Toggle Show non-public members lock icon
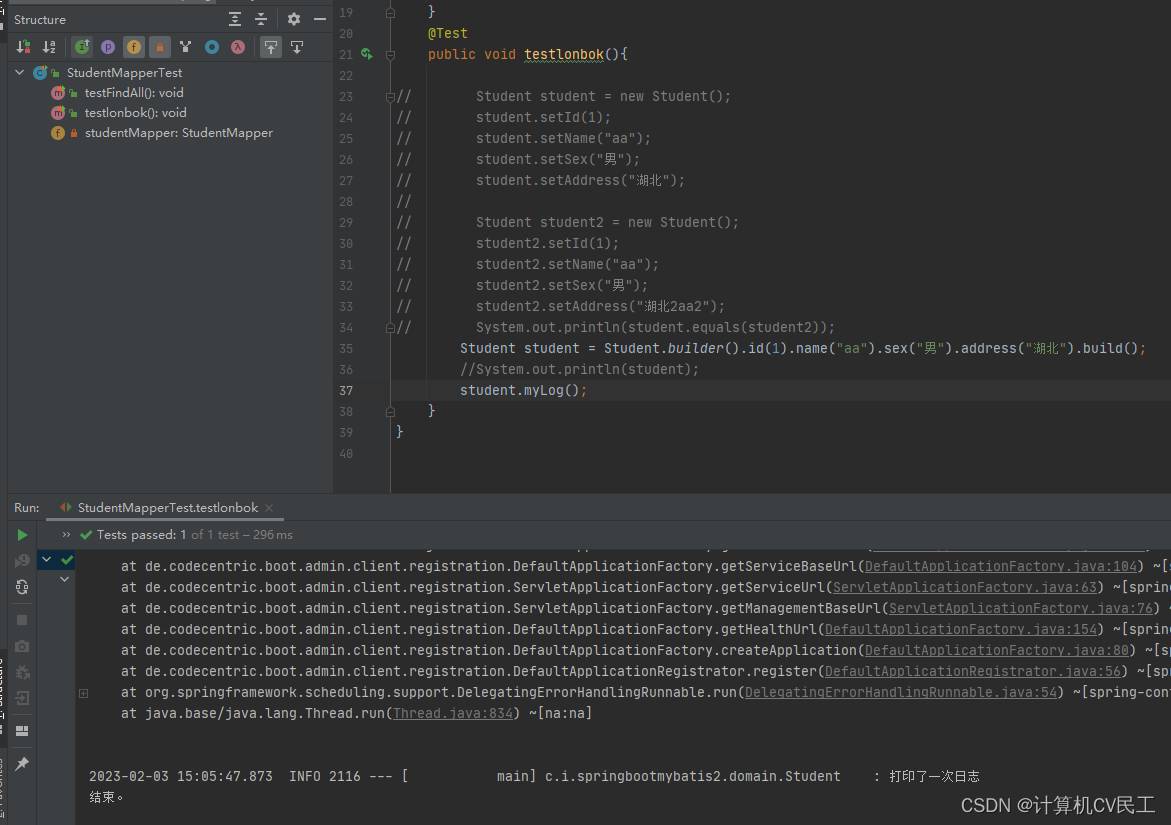This screenshot has height=825, width=1171. (x=160, y=47)
